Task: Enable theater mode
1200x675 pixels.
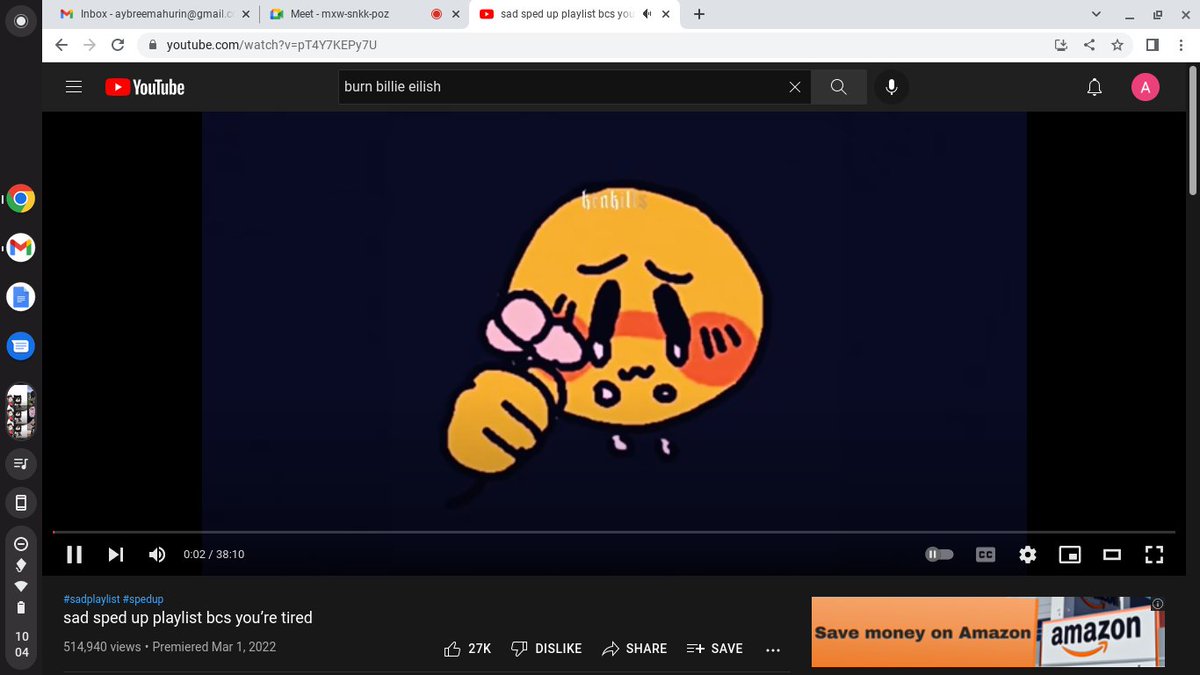Action: pyautogui.click(x=1112, y=554)
